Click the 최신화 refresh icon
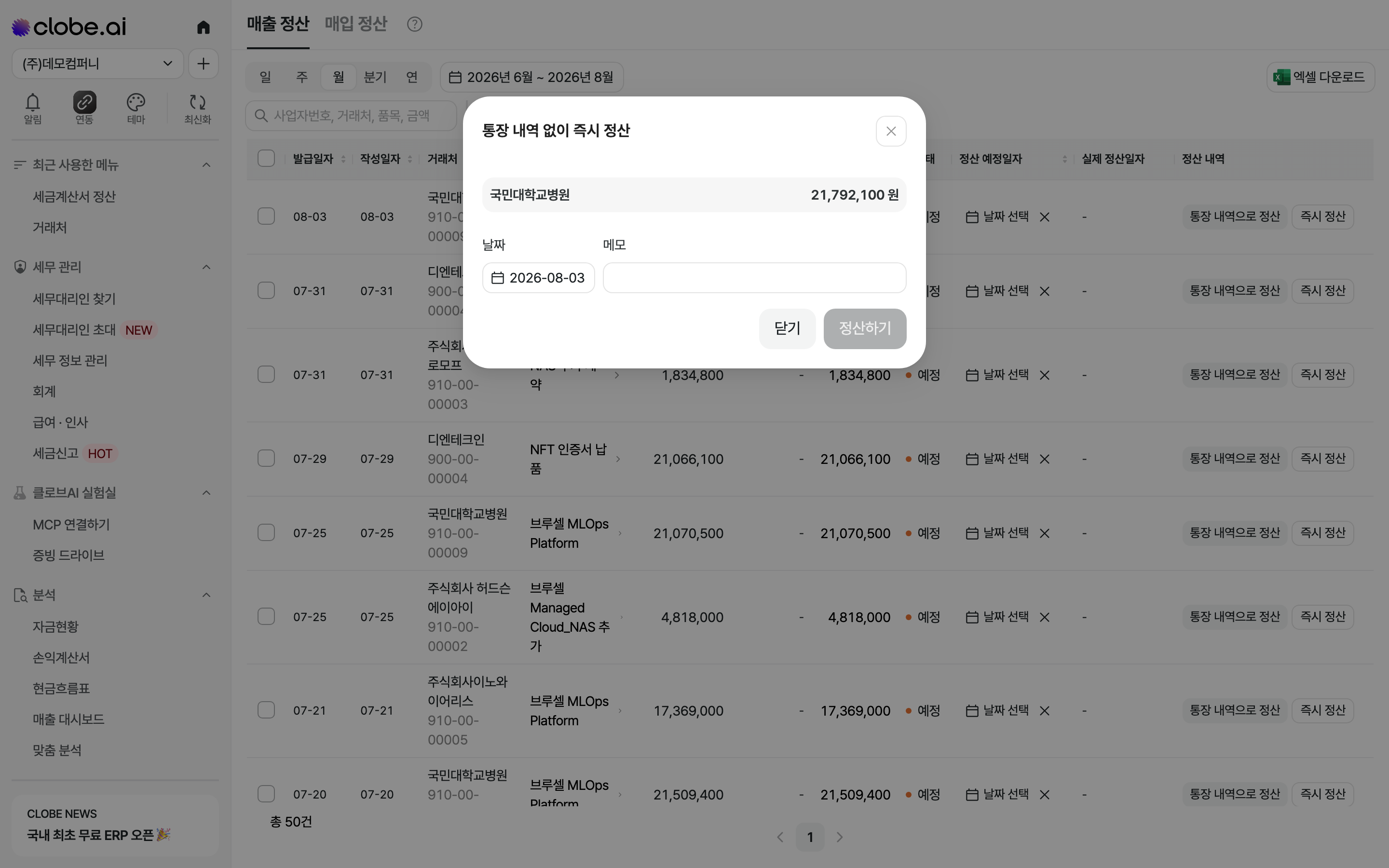This screenshot has width=1389, height=868. (x=197, y=108)
